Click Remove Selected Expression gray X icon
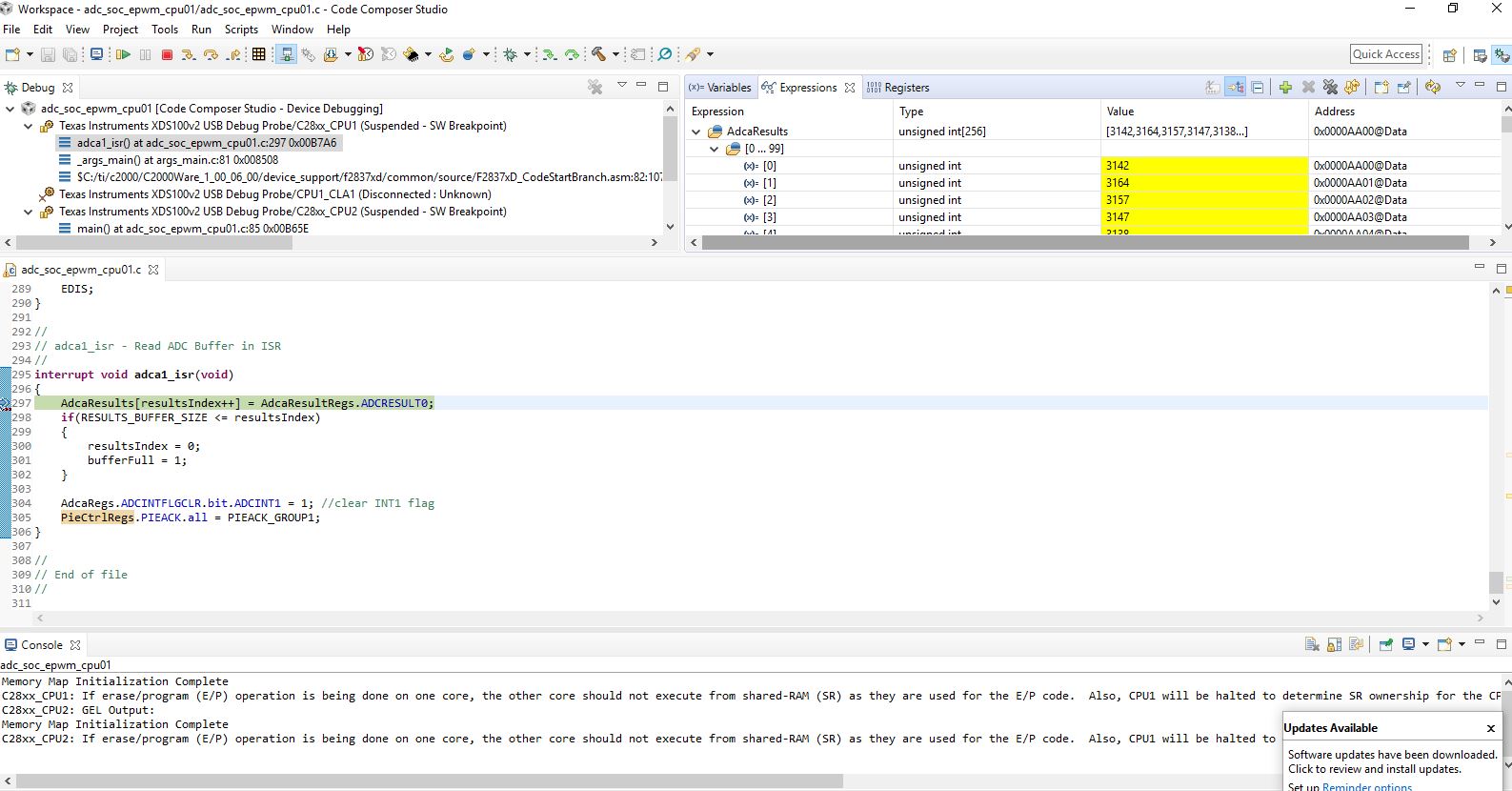The image size is (1512, 791). pos(1308,87)
